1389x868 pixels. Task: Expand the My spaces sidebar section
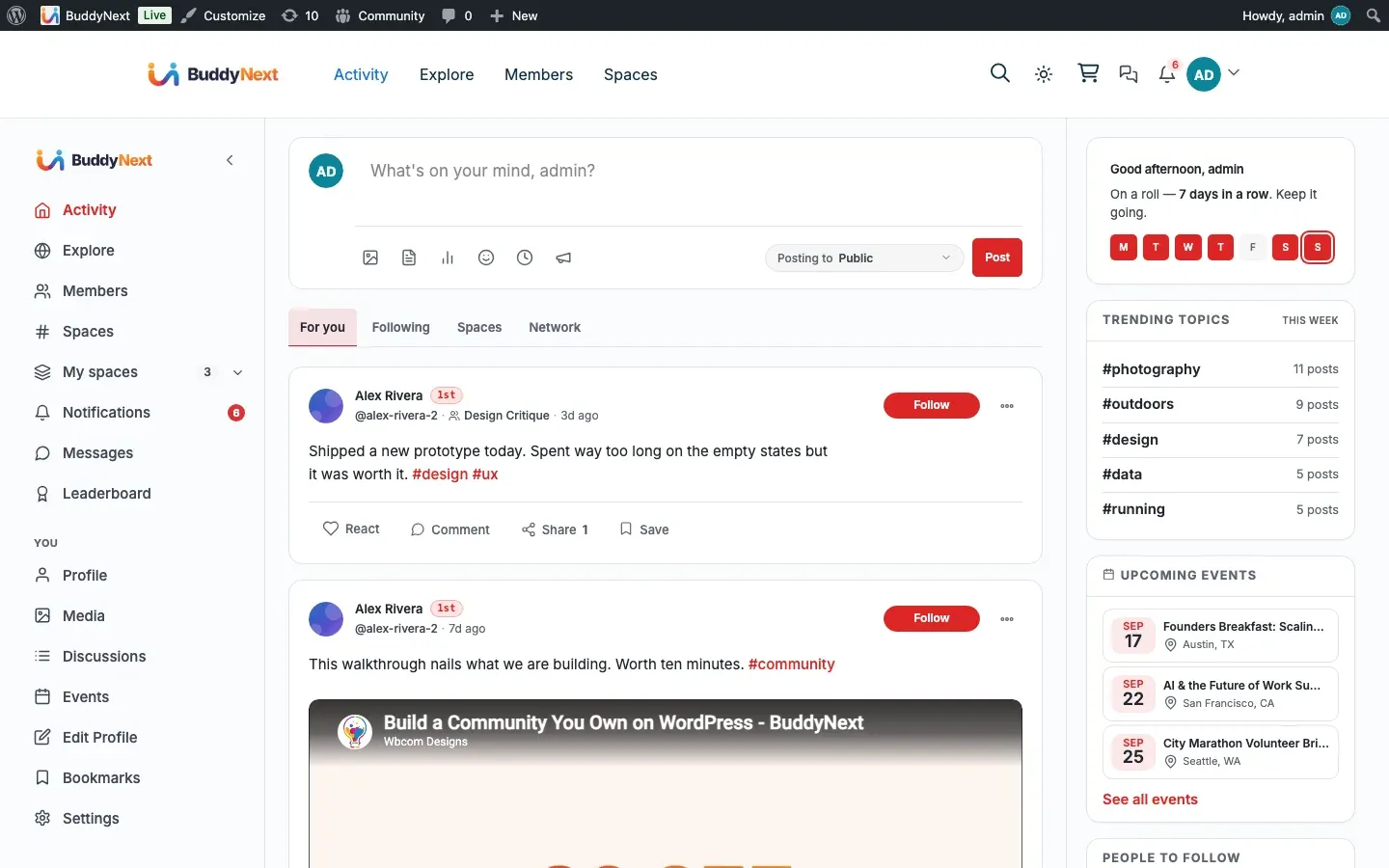point(238,372)
